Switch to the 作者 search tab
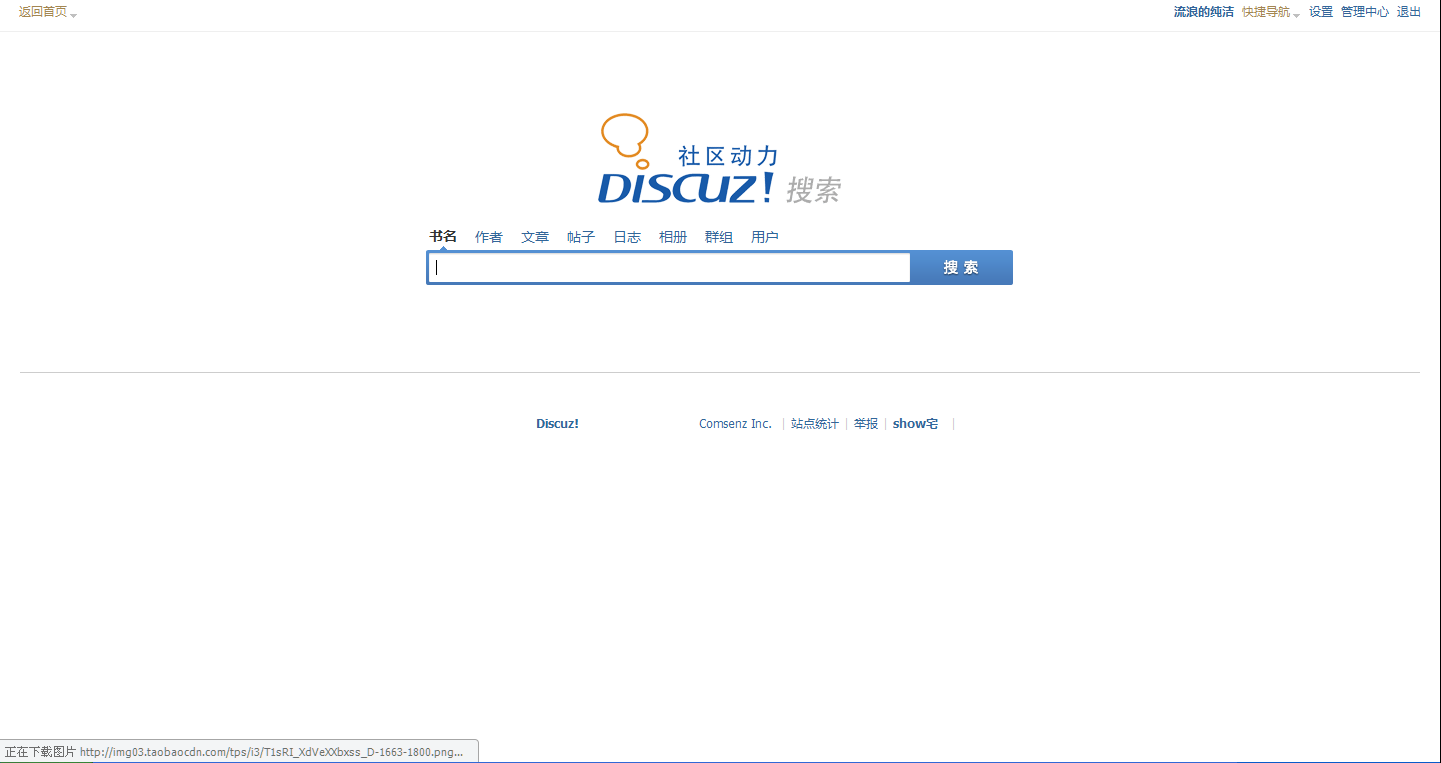This screenshot has height=763, width=1441. [x=489, y=237]
